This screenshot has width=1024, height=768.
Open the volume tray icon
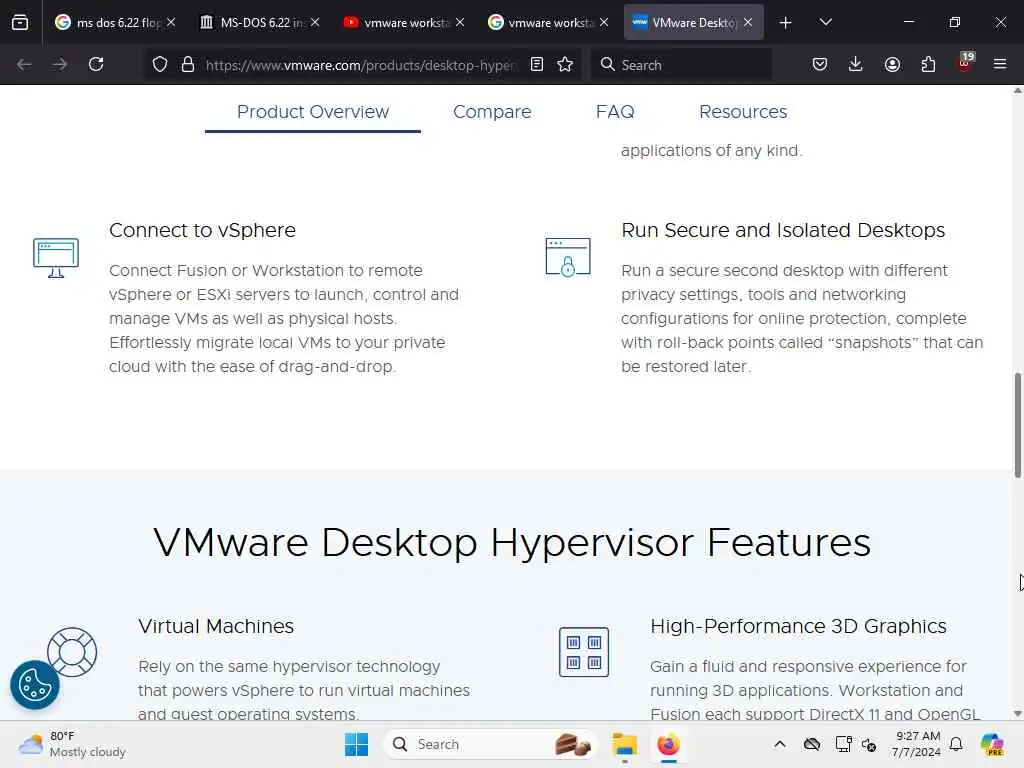[869, 744]
